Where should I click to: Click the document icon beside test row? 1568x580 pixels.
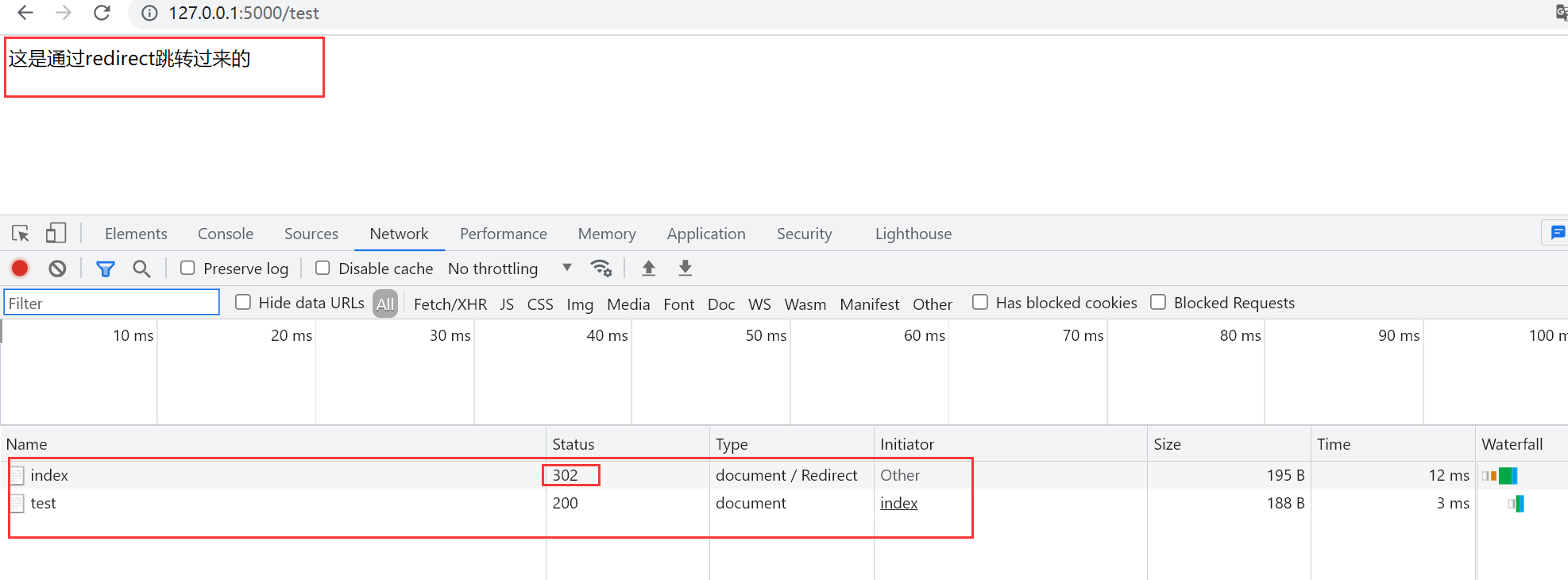17,503
